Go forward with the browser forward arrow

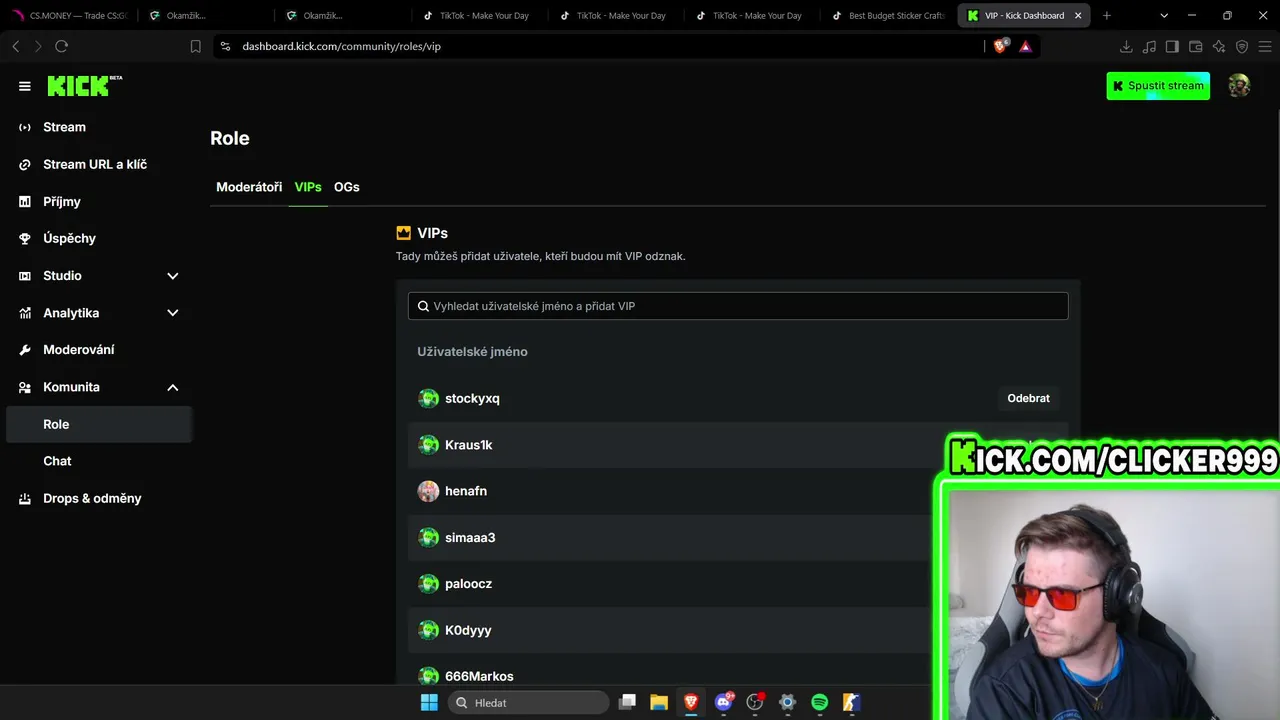pos(38,47)
